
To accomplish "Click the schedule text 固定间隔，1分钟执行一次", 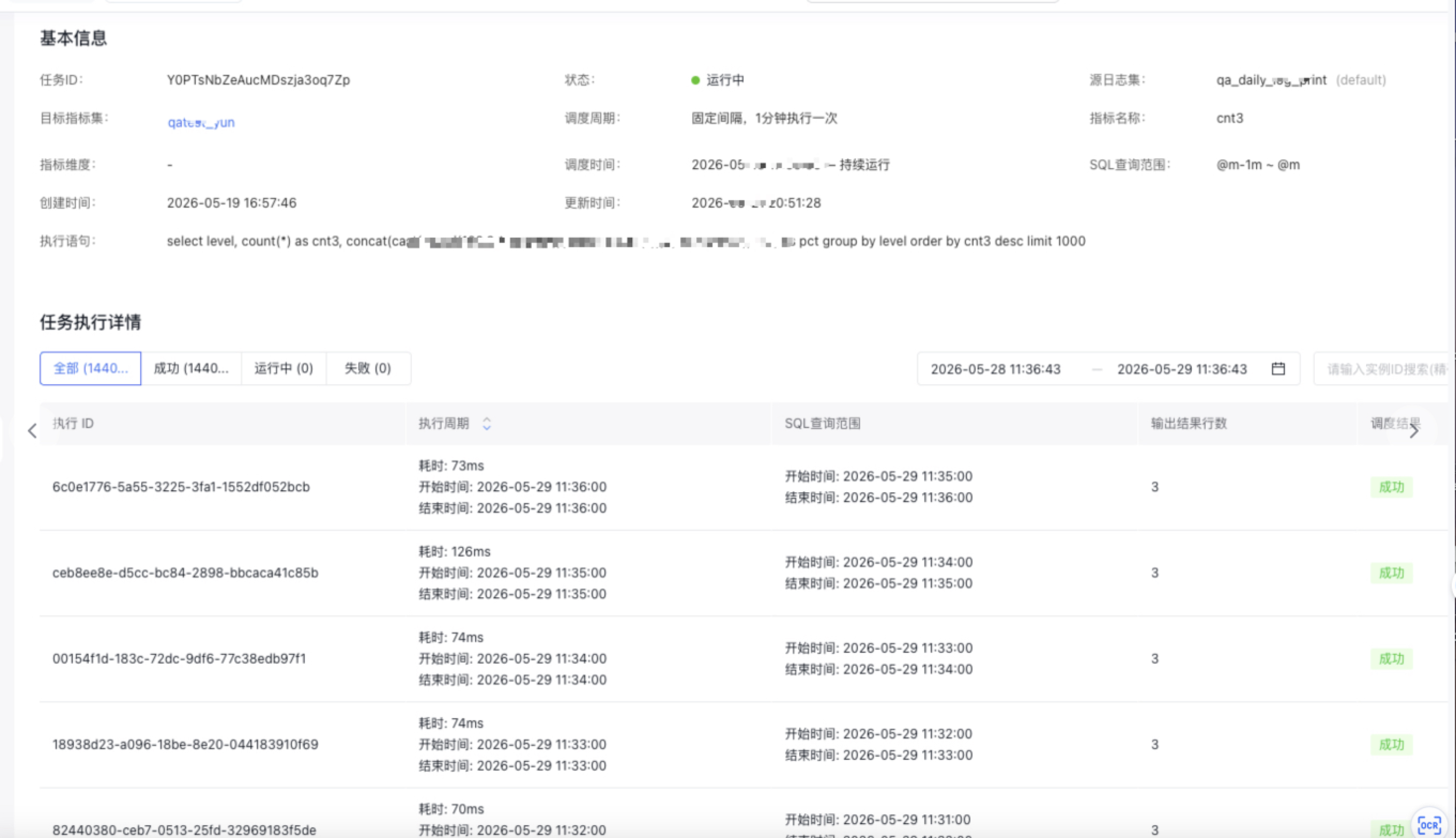I will pyautogui.click(x=764, y=118).
